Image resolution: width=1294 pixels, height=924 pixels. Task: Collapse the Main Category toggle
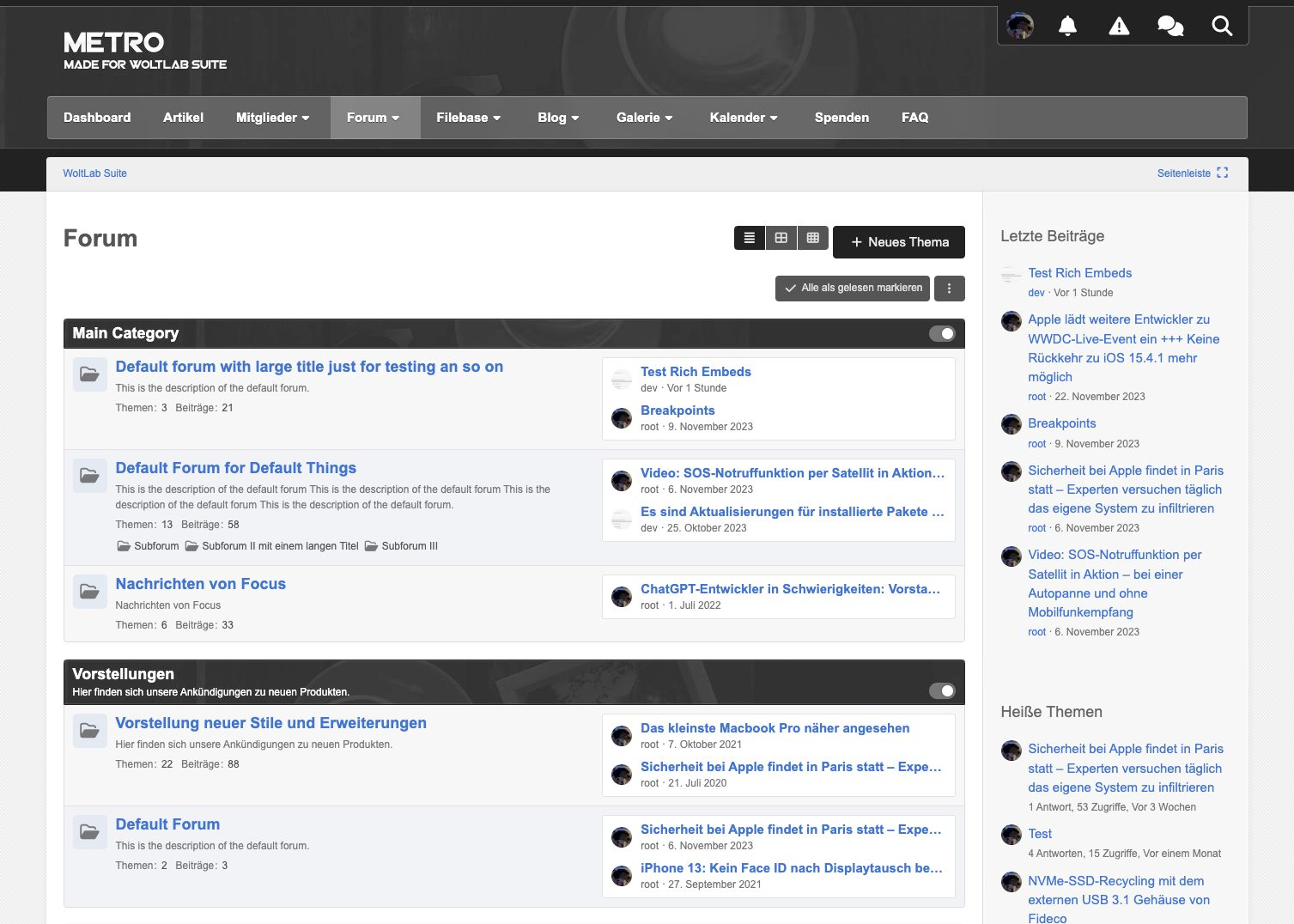click(942, 334)
